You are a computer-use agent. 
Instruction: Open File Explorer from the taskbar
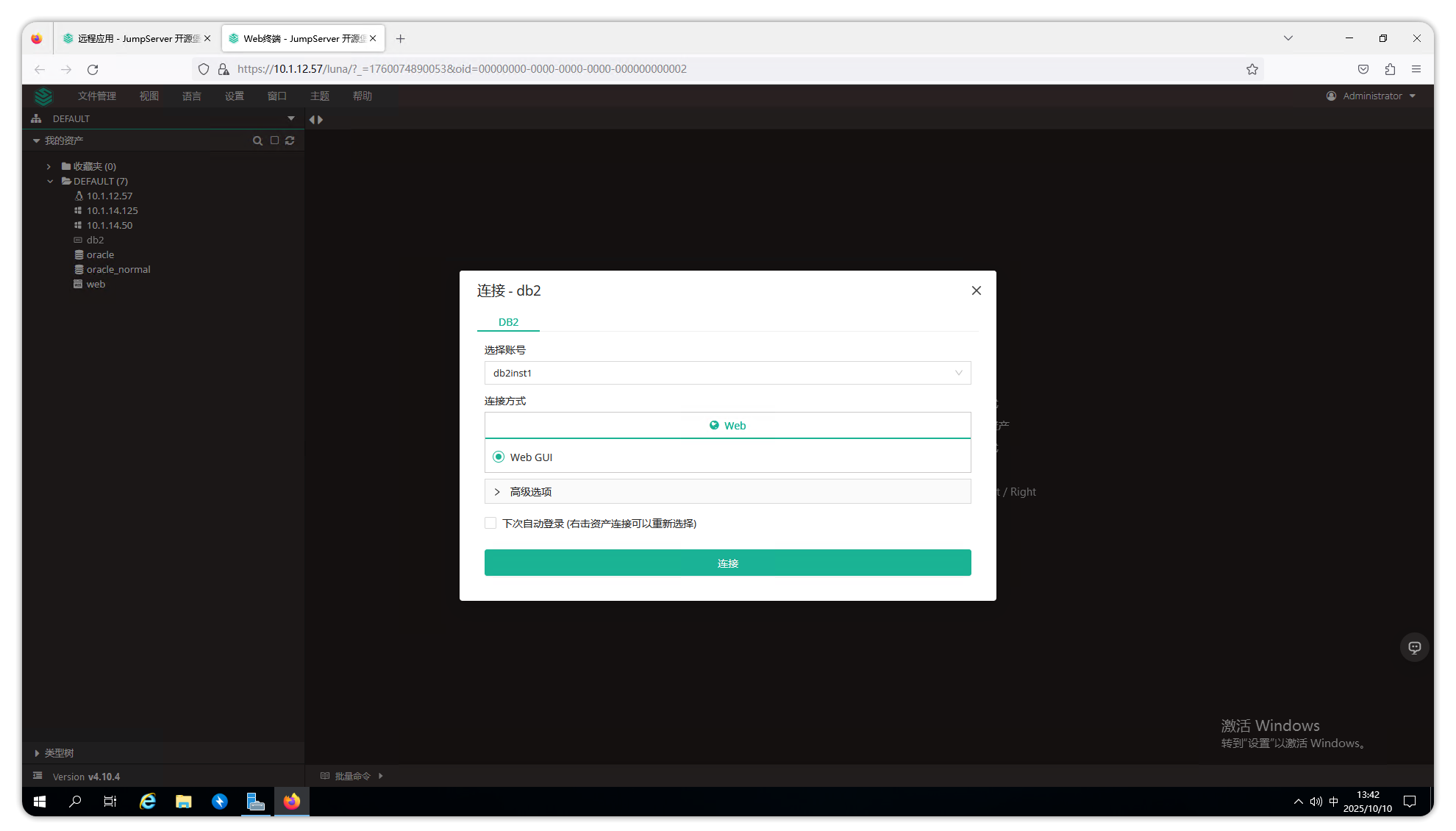183,802
